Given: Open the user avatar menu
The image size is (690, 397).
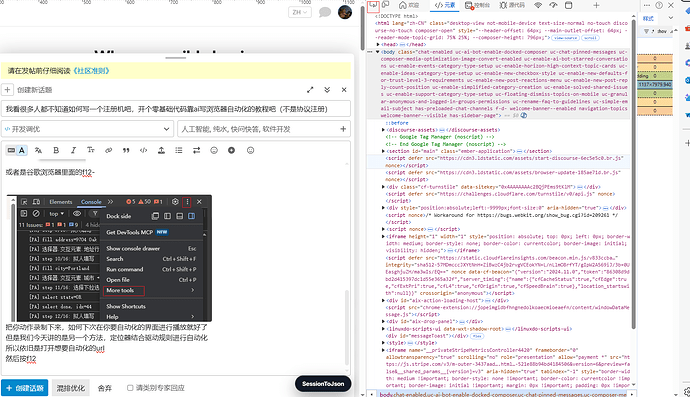Looking at the screenshot, I should pos(345,12).
